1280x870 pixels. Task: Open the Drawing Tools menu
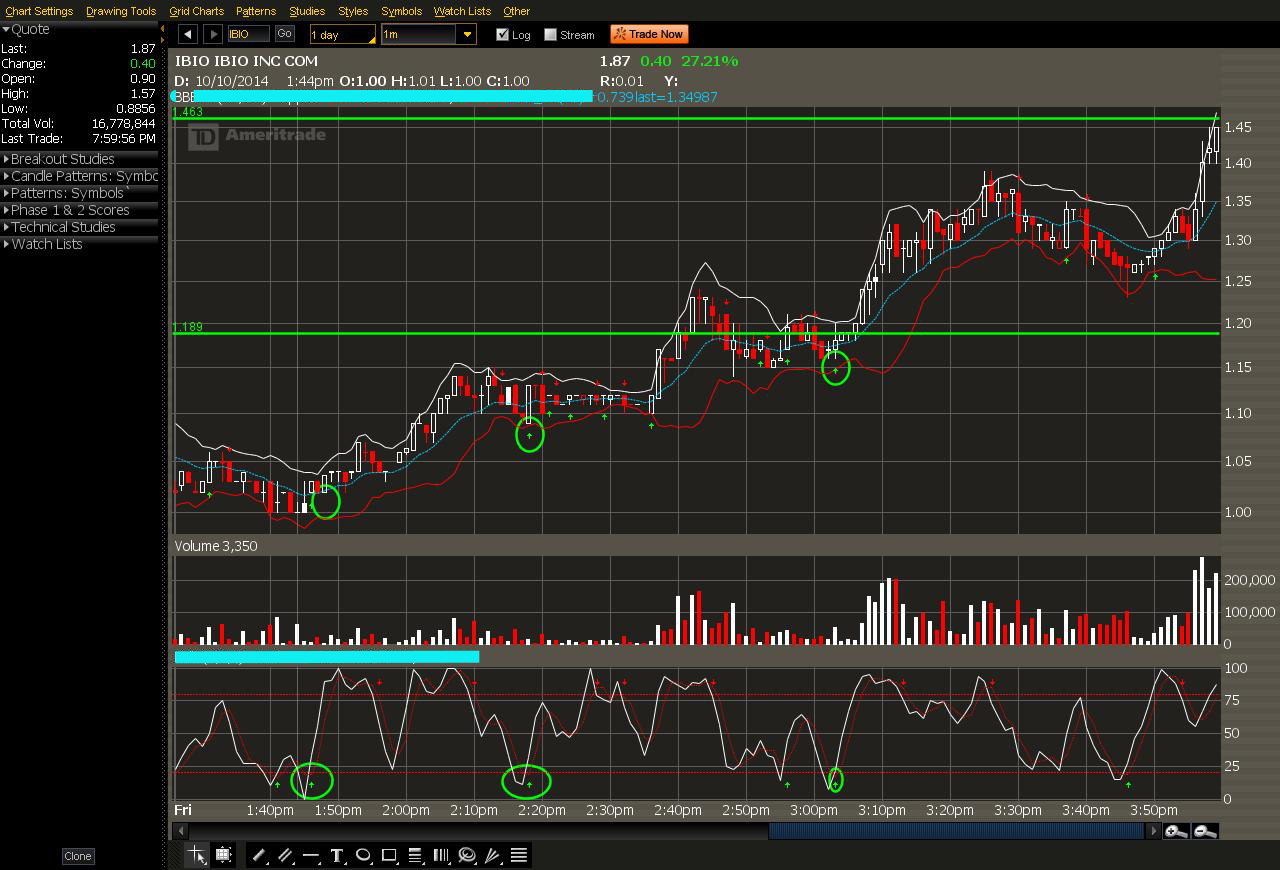coord(121,11)
